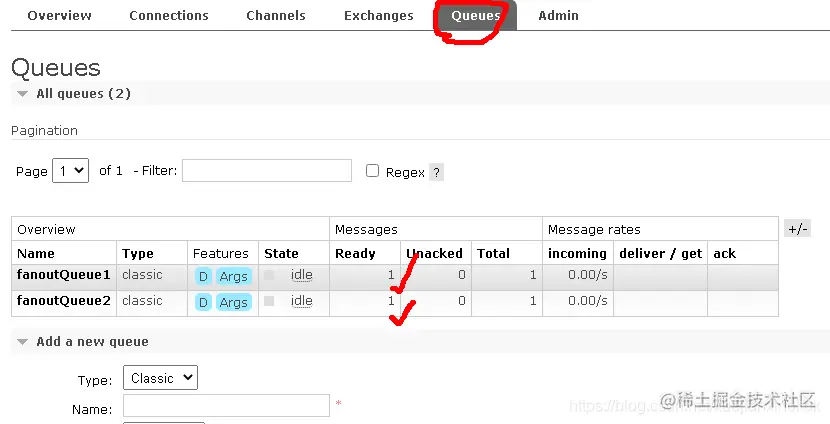Open the Overview tab
The image size is (830, 424).
(x=59, y=15)
